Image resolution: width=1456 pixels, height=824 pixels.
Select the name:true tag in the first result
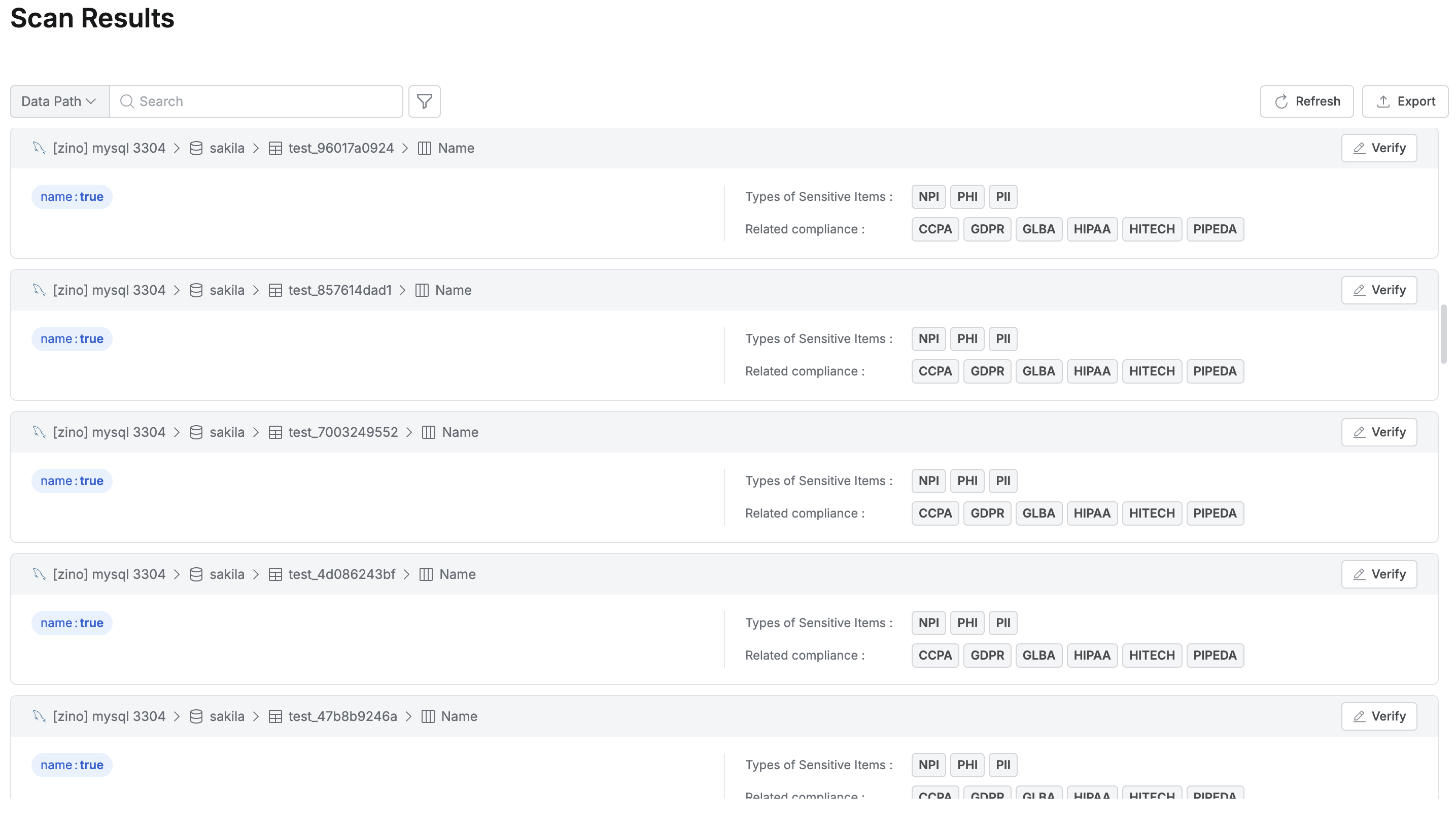[72, 197]
